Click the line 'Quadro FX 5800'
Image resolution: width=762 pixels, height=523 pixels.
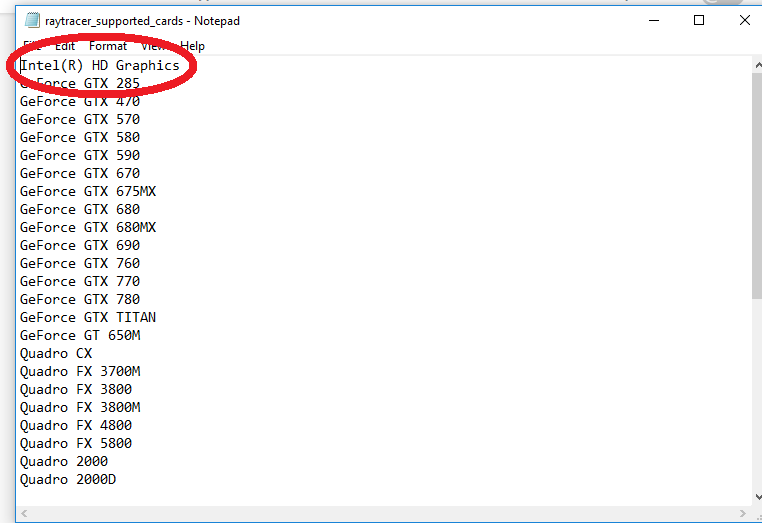tap(76, 443)
